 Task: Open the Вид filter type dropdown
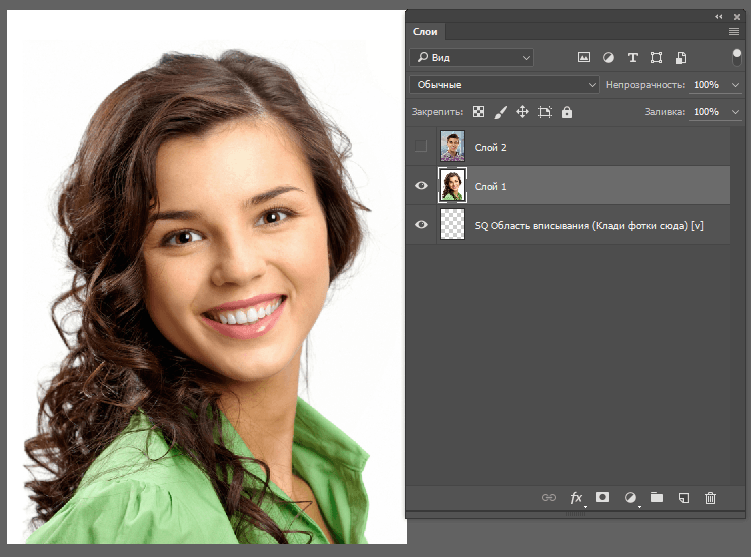[471, 57]
